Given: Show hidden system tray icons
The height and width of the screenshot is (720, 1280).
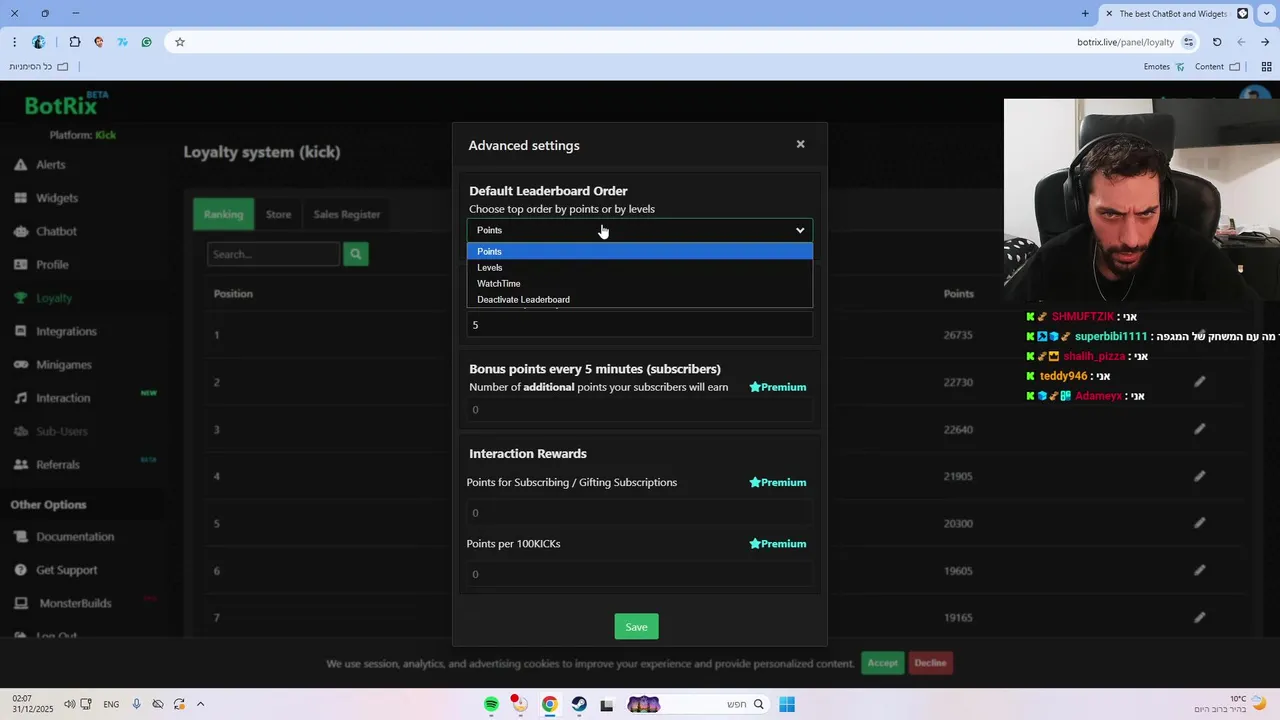Looking at the screenshot, I should tap(201, 704).
